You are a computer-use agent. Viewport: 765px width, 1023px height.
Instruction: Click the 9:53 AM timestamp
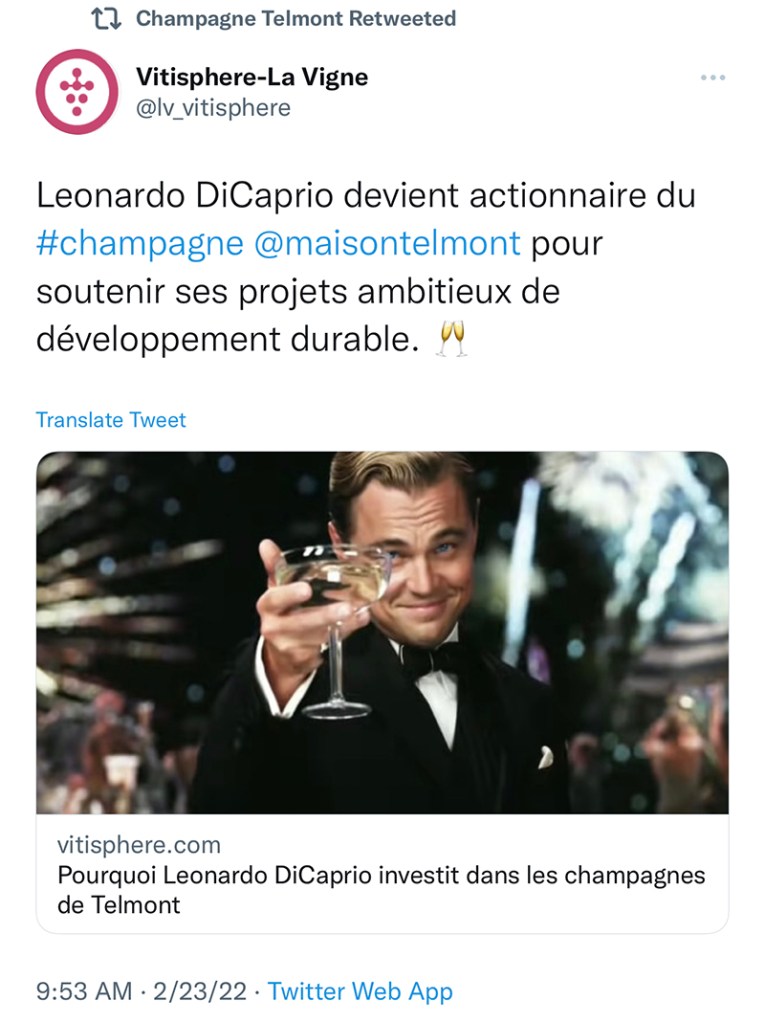click(84, 992)
